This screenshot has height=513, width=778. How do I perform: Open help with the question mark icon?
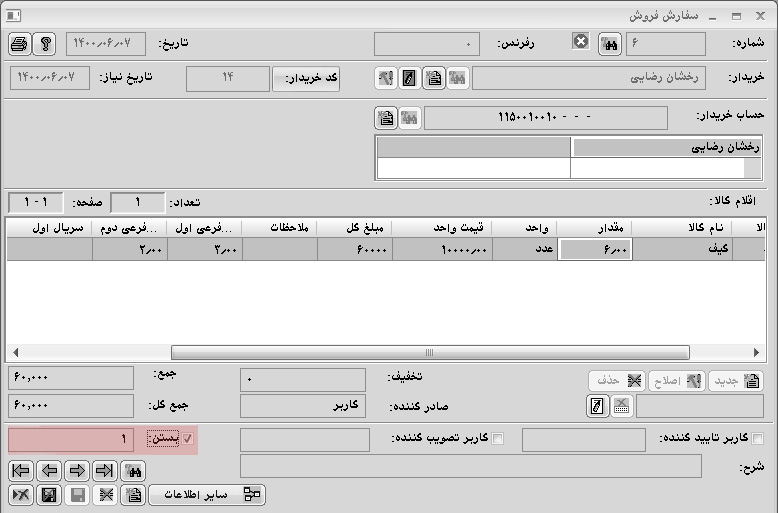pos(44,44)
